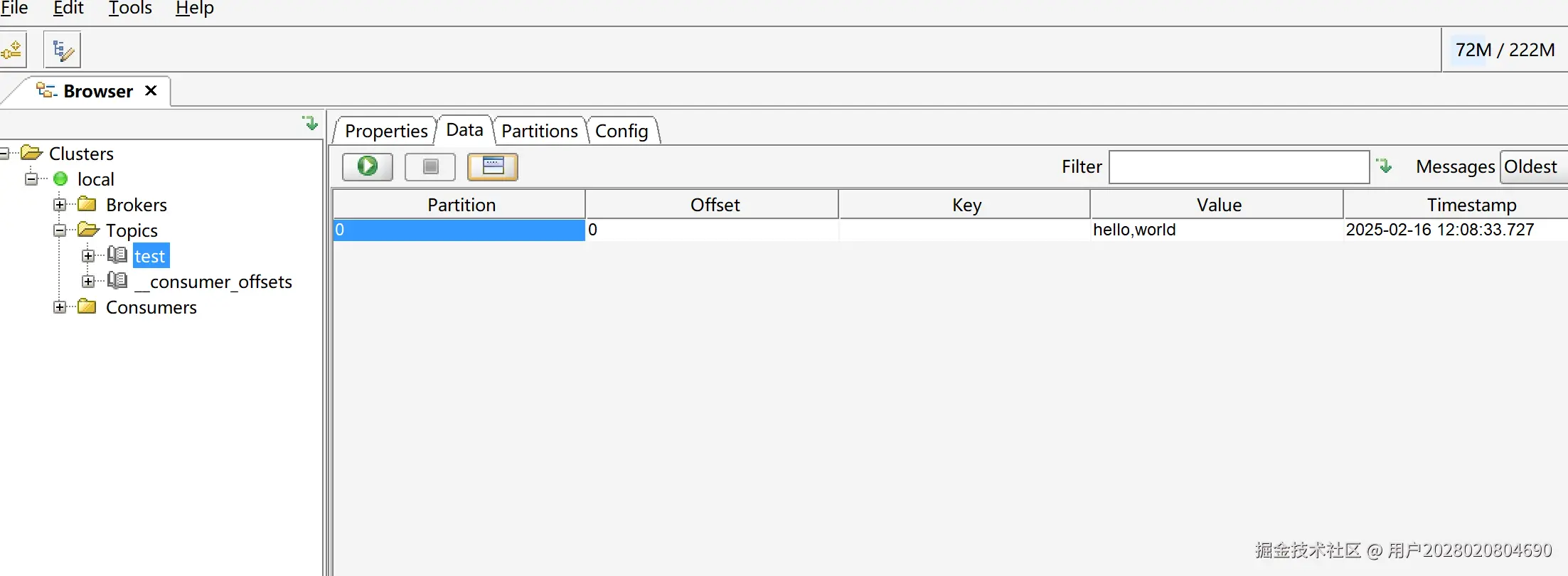Click the green arrow in the browser tree panel
The image size is (1568, 576).
tap(310, 123)
